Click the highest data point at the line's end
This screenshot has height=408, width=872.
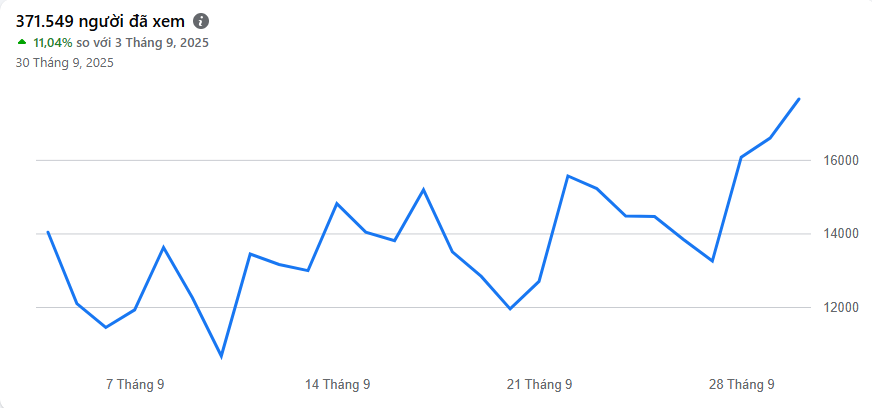click(799, 98)
